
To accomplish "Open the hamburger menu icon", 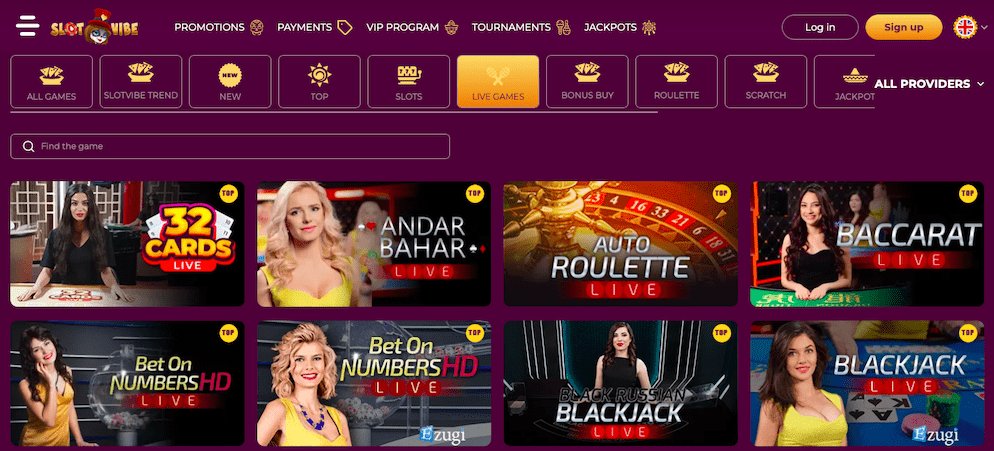I will pos(28,27).
